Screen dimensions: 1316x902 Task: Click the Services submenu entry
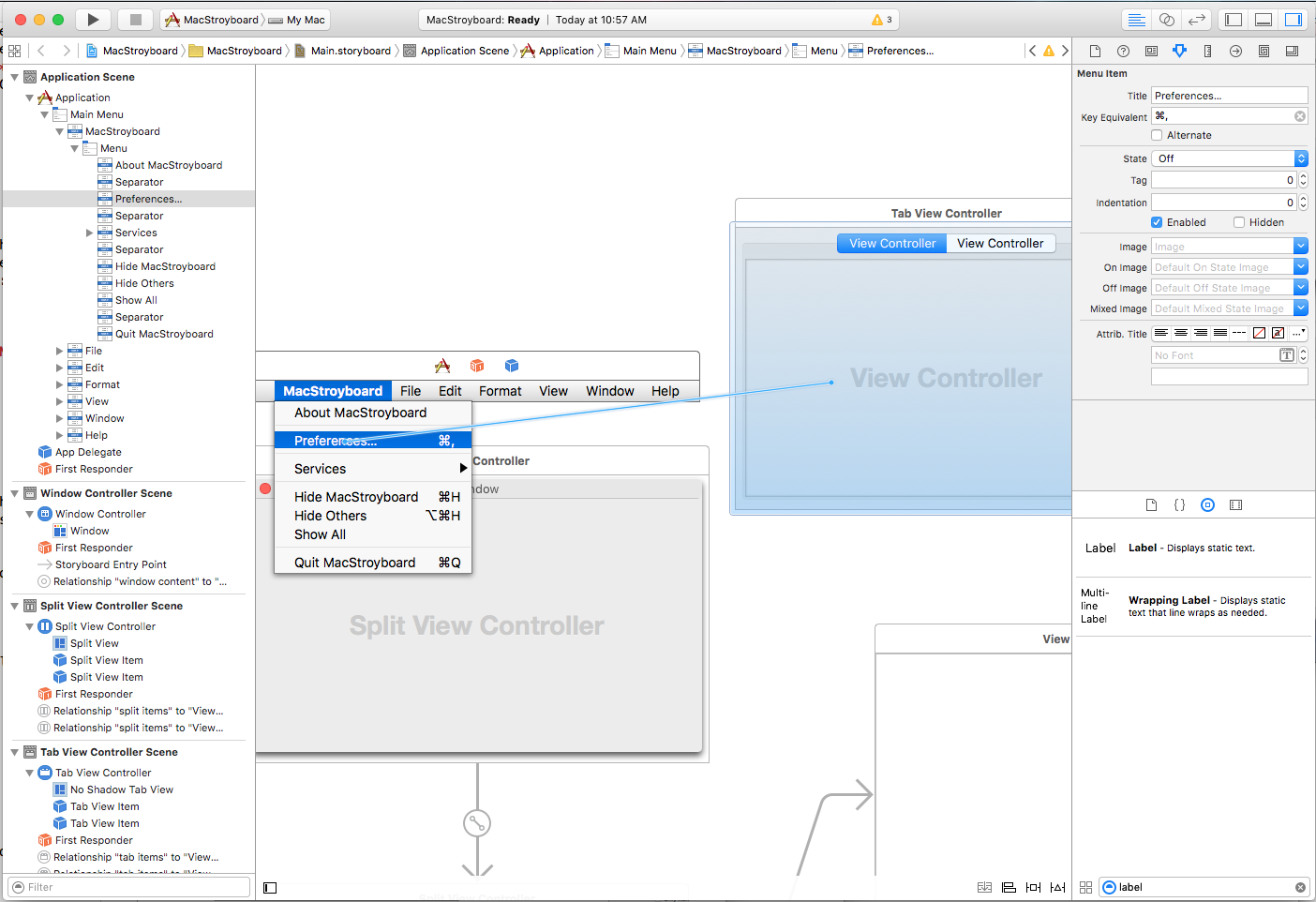(x=373, y=469)
